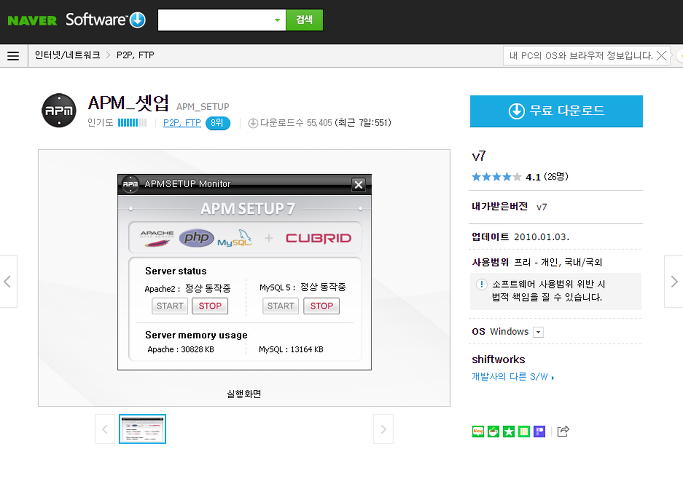Click Apache2 START button in screenshot

click(x=170, y=306)
